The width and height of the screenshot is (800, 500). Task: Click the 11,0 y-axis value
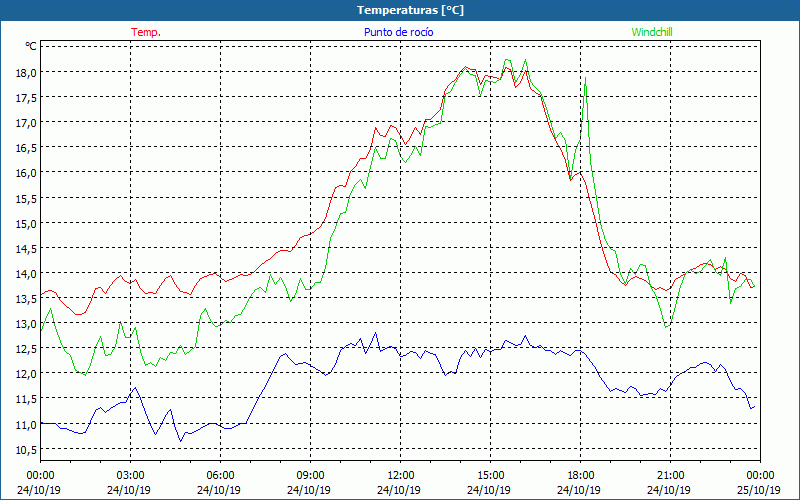point(27,424)
